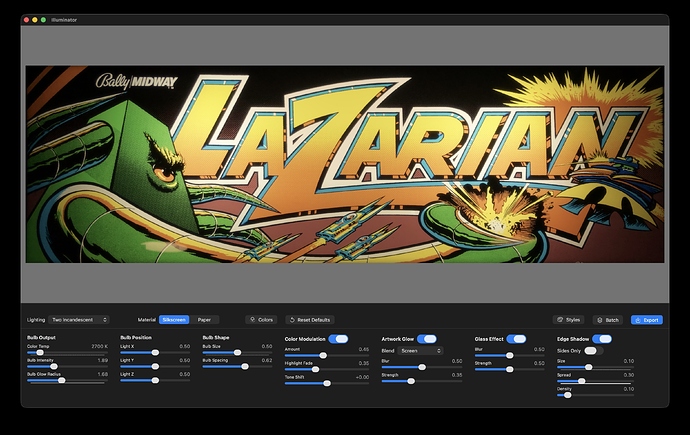Toggle off Color Modulation
690x435 pixels.
pos(338,339)
